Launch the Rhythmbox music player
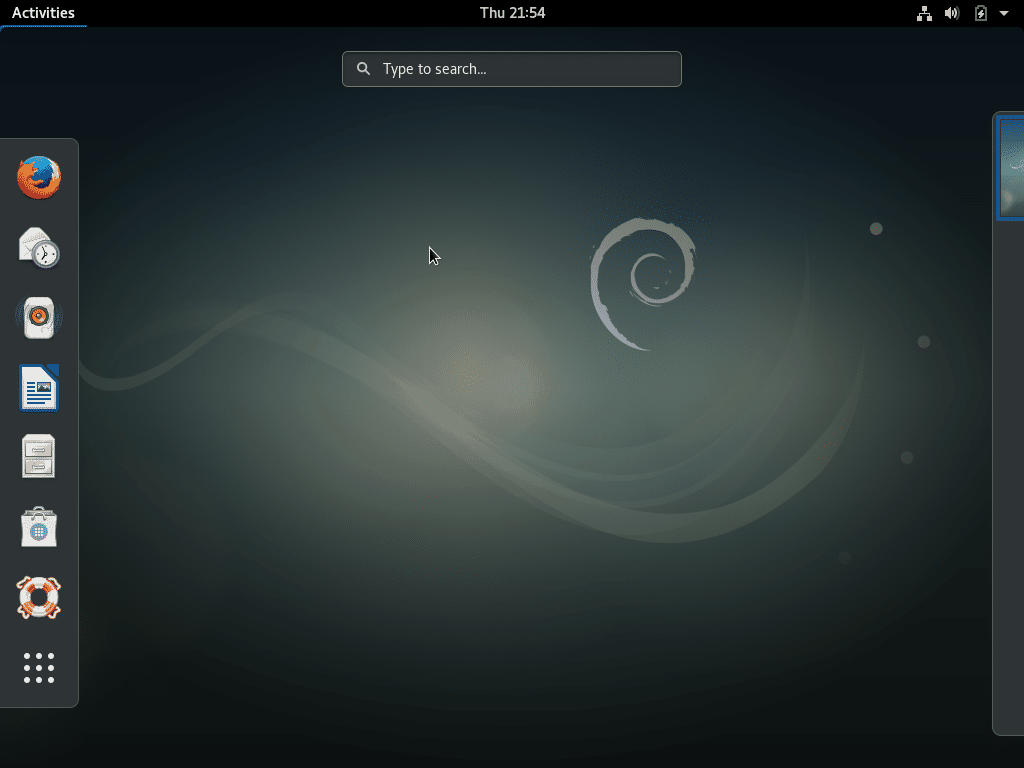The image size is (1024, 768). (38, 317)
